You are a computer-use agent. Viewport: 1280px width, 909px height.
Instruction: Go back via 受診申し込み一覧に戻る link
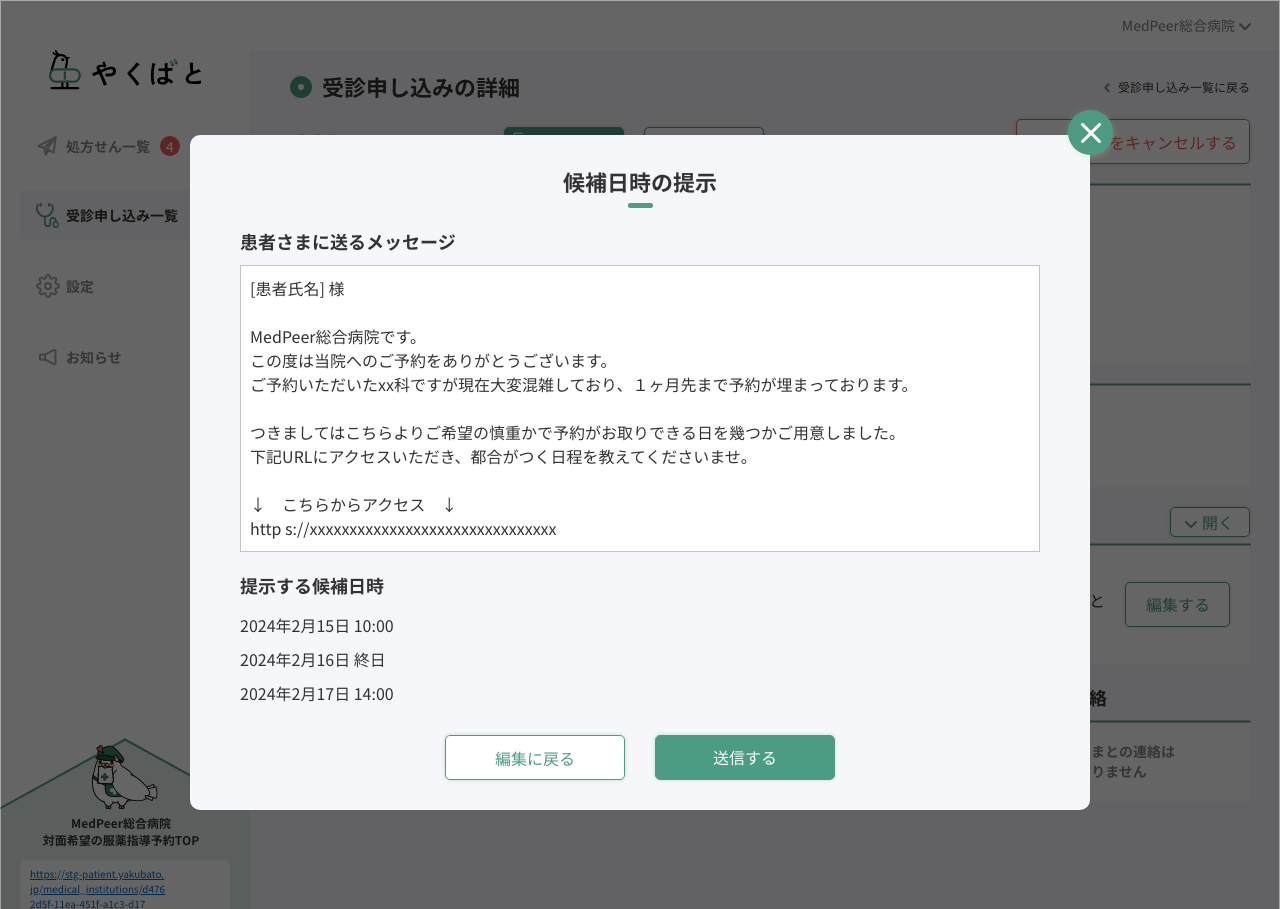(1176, 87)
